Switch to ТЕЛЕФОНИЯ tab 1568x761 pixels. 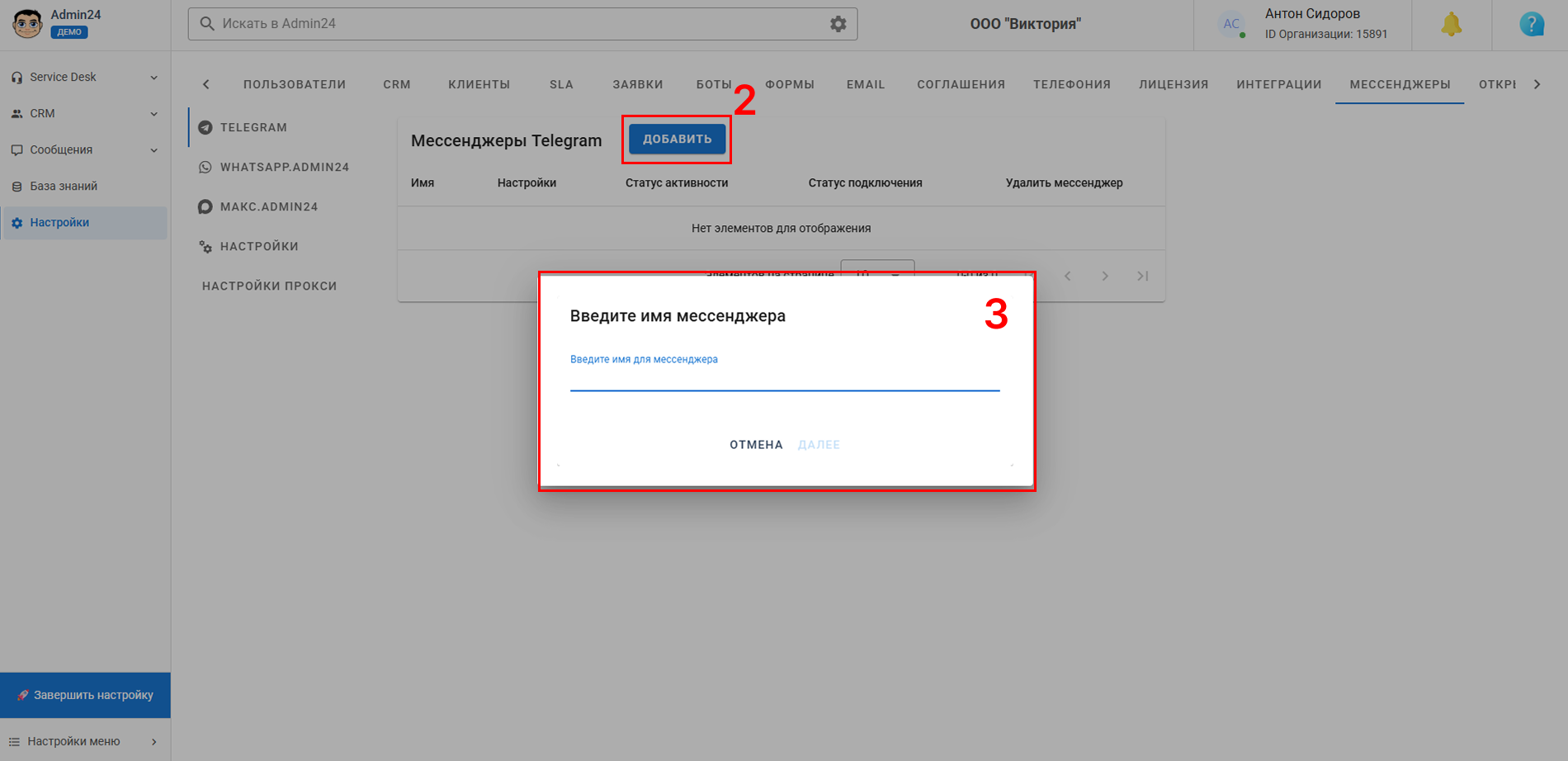coord(1072,84)
